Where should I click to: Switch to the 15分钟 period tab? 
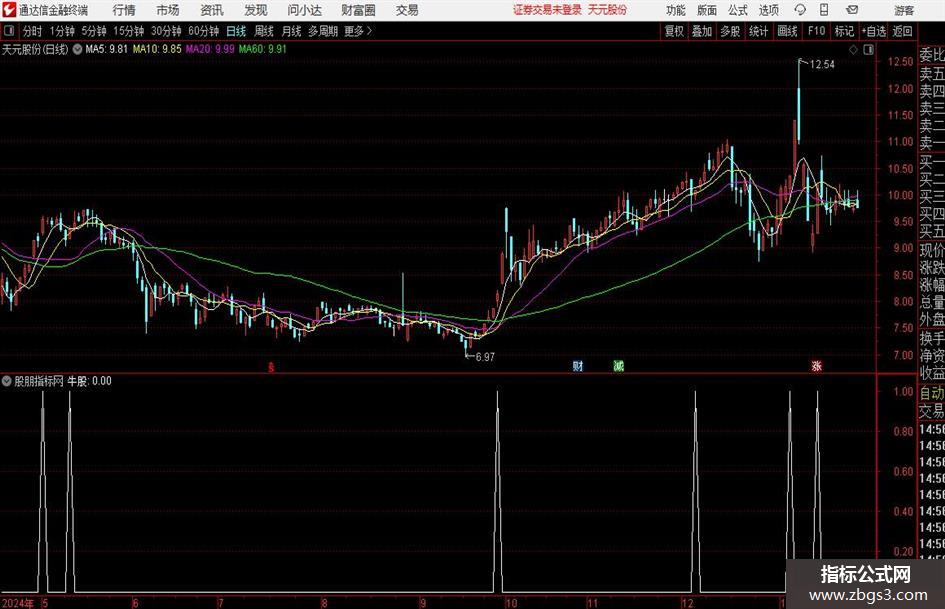pos(128,31)
